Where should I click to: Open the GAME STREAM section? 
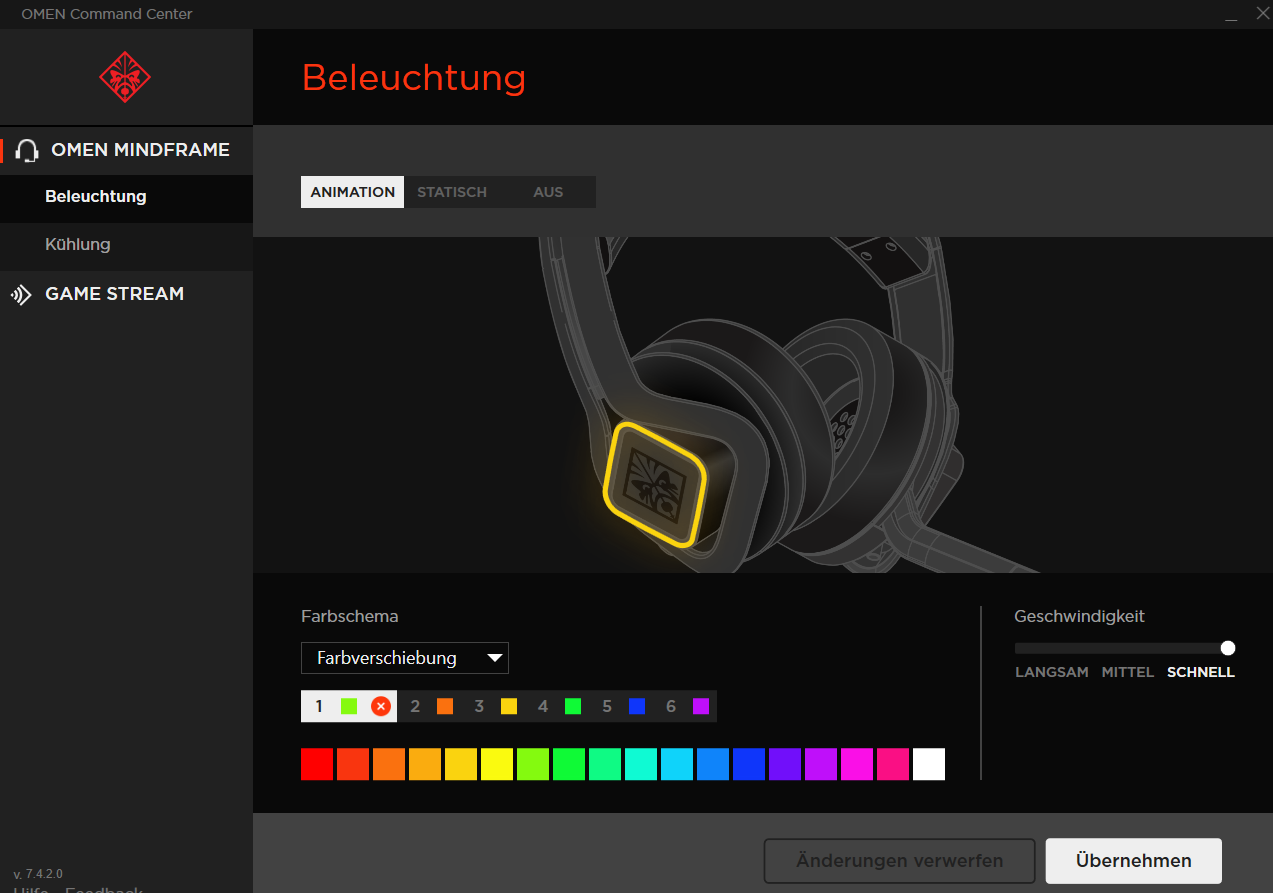point(126,294)
